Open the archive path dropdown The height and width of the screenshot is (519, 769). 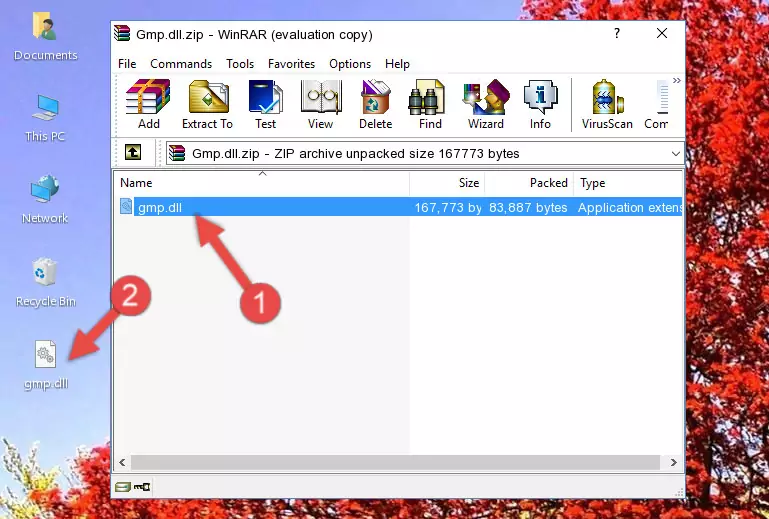click(x=675, y=154)
